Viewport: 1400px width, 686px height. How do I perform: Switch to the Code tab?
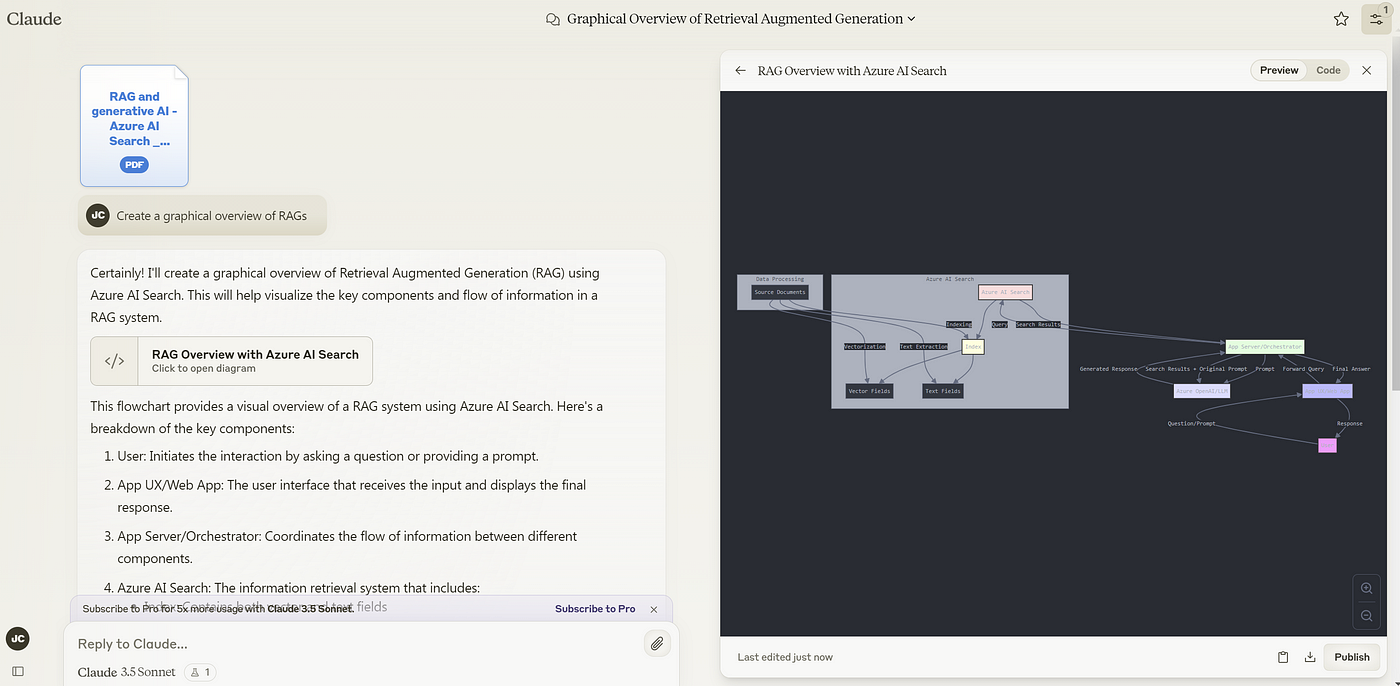tap(1328, 70)
